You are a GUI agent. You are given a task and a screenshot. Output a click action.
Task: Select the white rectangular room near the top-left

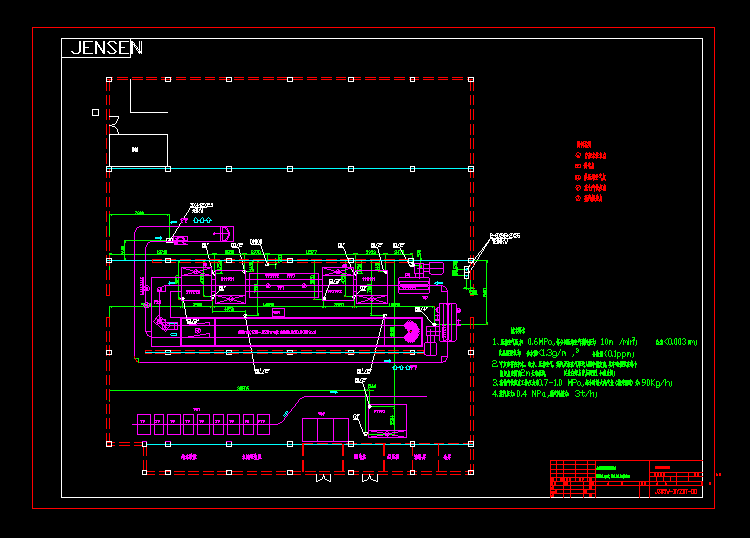click(x=138, y=151)
